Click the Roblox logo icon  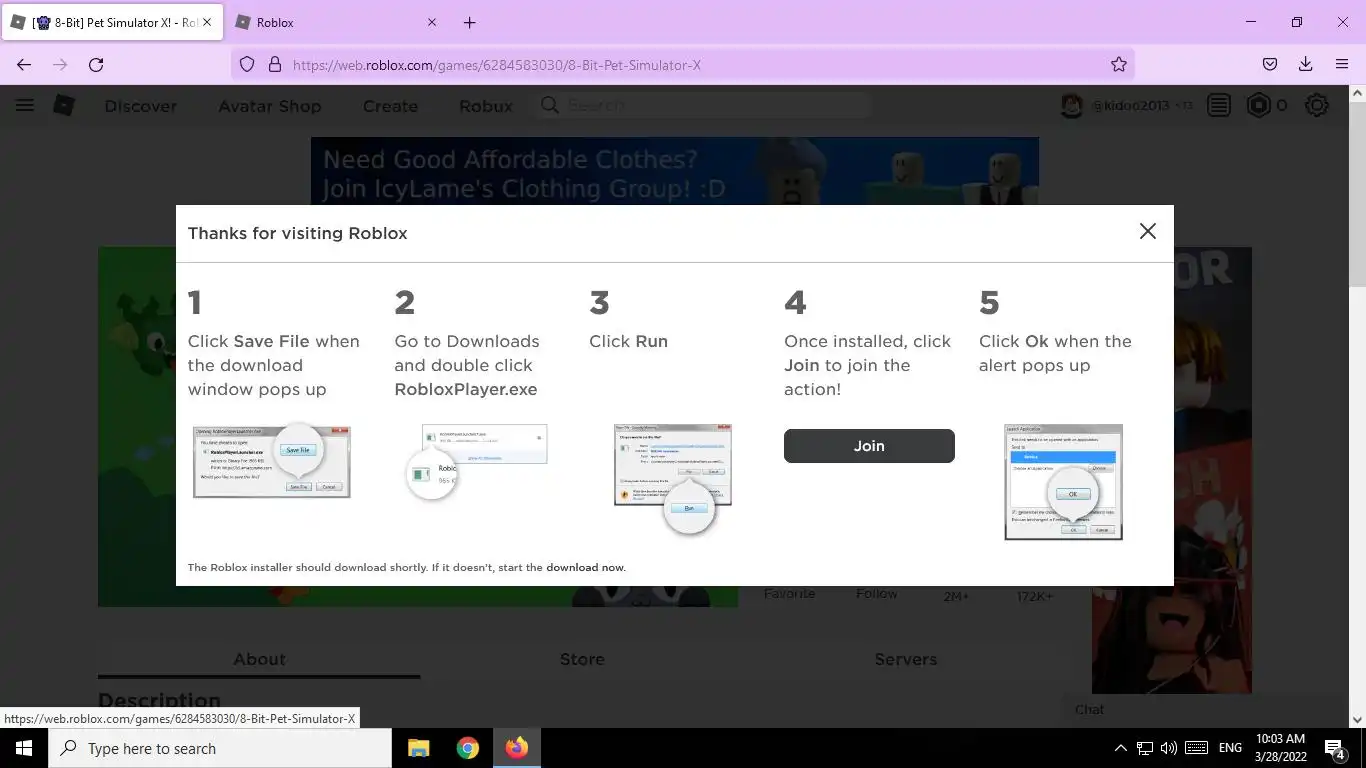[x=64, y=105]
